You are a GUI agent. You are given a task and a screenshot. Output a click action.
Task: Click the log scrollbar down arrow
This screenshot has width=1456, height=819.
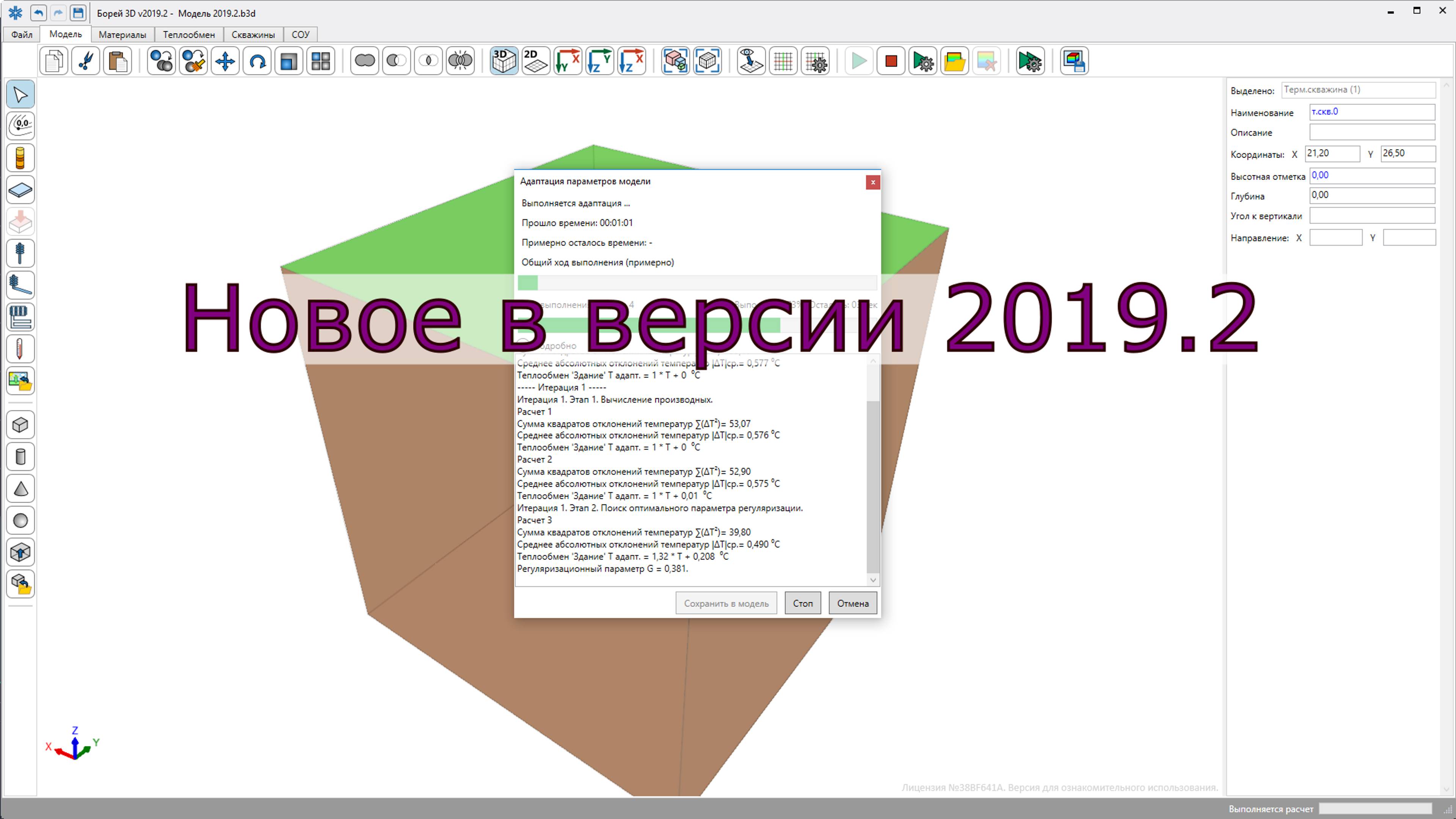click(x=873, y=580)
